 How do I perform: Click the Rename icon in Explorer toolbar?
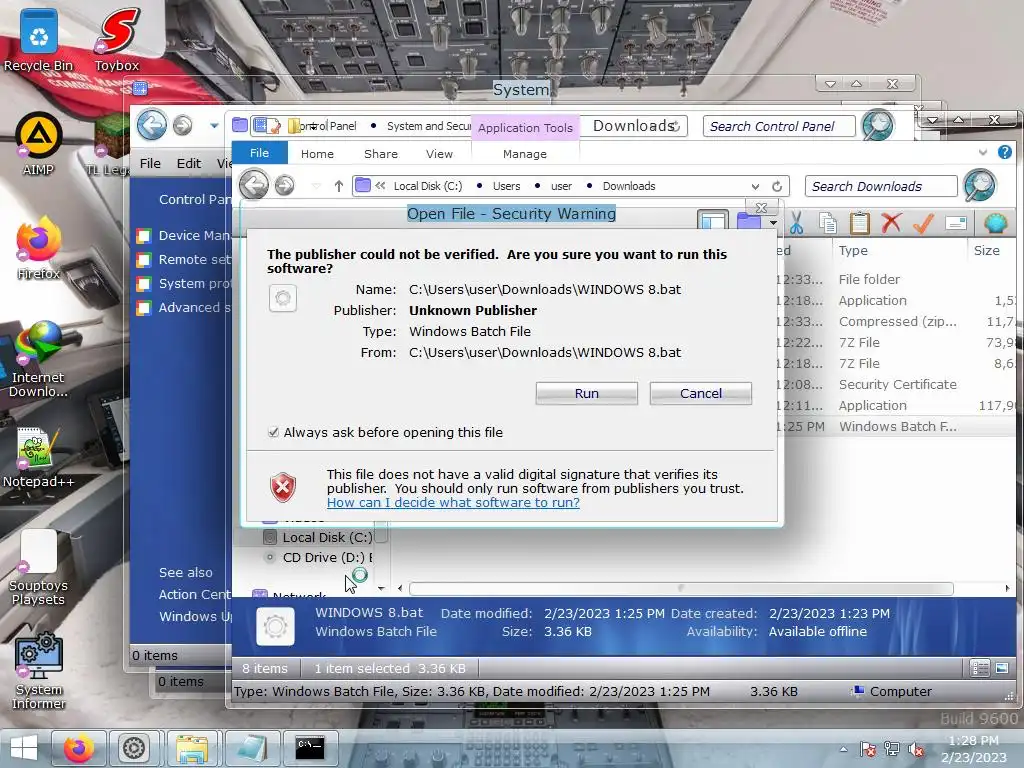click(955, 223)
